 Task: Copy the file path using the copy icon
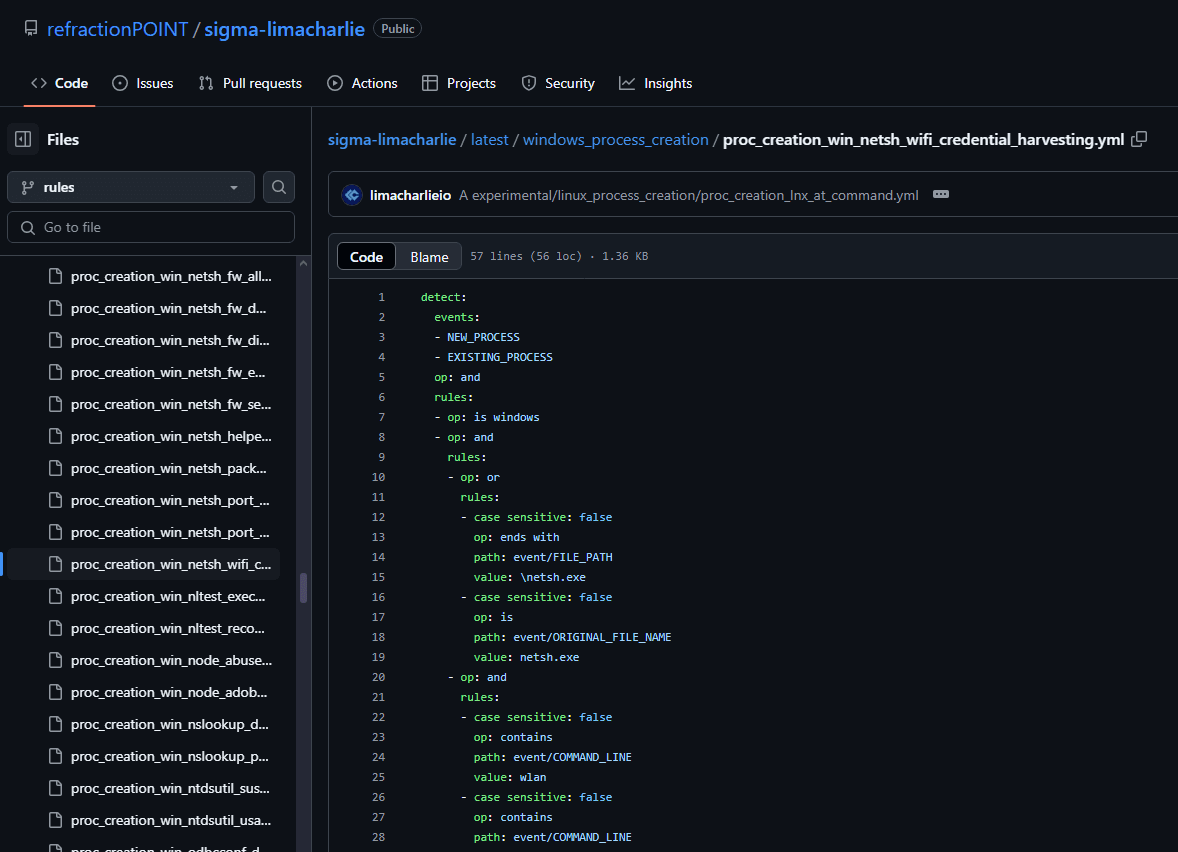1139,139
